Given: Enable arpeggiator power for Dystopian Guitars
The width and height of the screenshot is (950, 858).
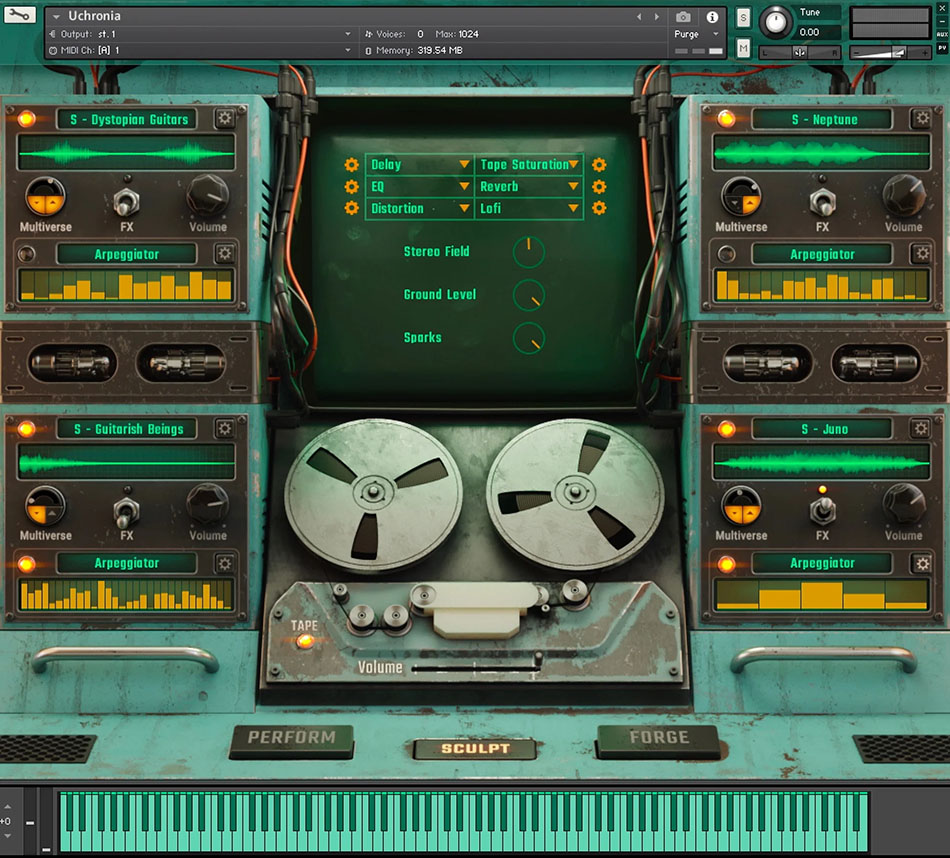Looking at the screenshot, I should 26,253.
